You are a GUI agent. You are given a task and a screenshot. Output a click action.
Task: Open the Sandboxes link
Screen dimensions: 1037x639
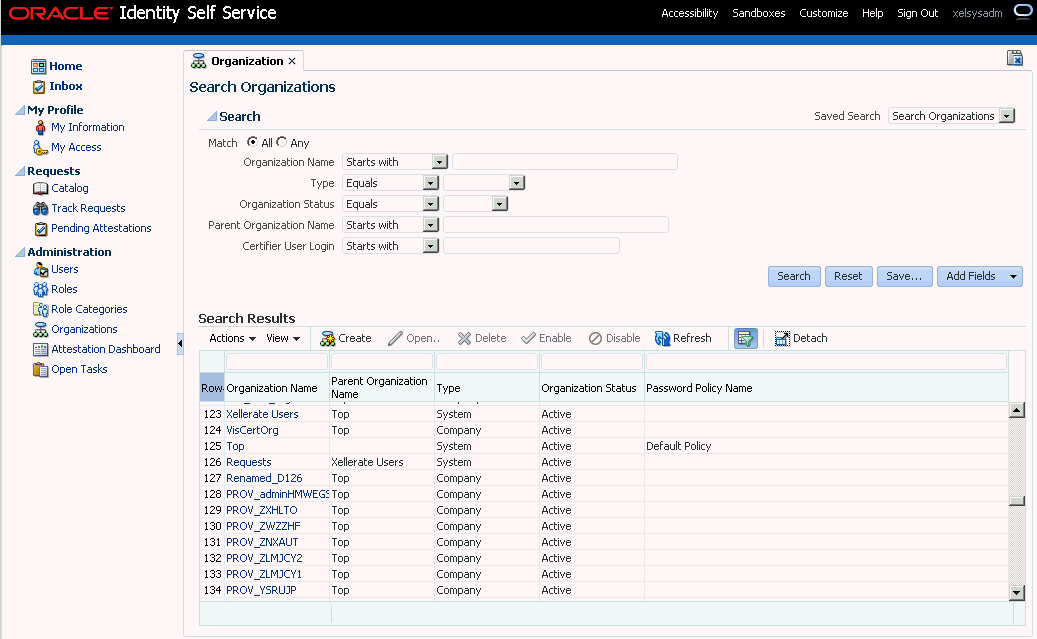pyautogui.click(x=759, y=13)
